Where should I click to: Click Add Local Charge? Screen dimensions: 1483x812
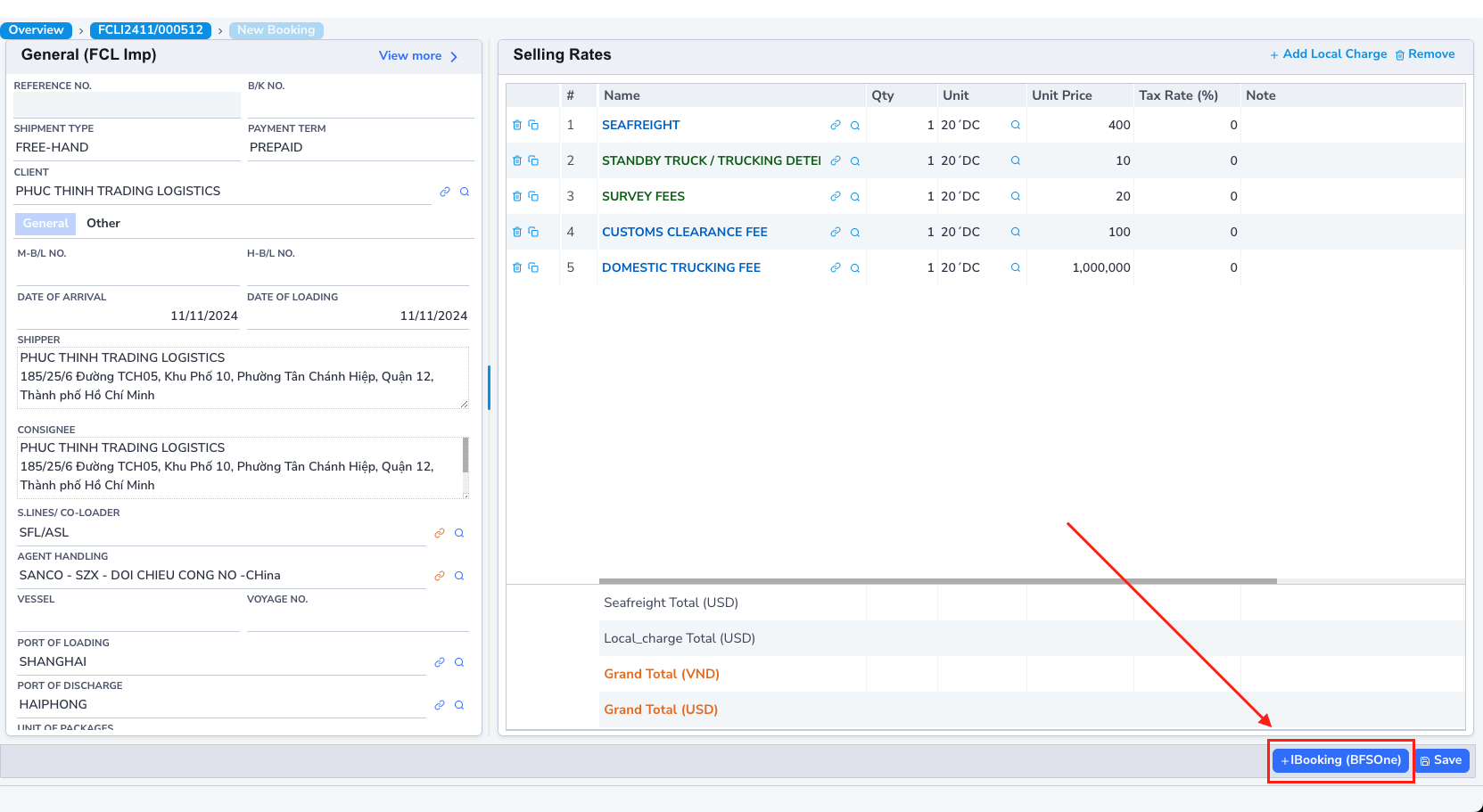pos(1328,54)
